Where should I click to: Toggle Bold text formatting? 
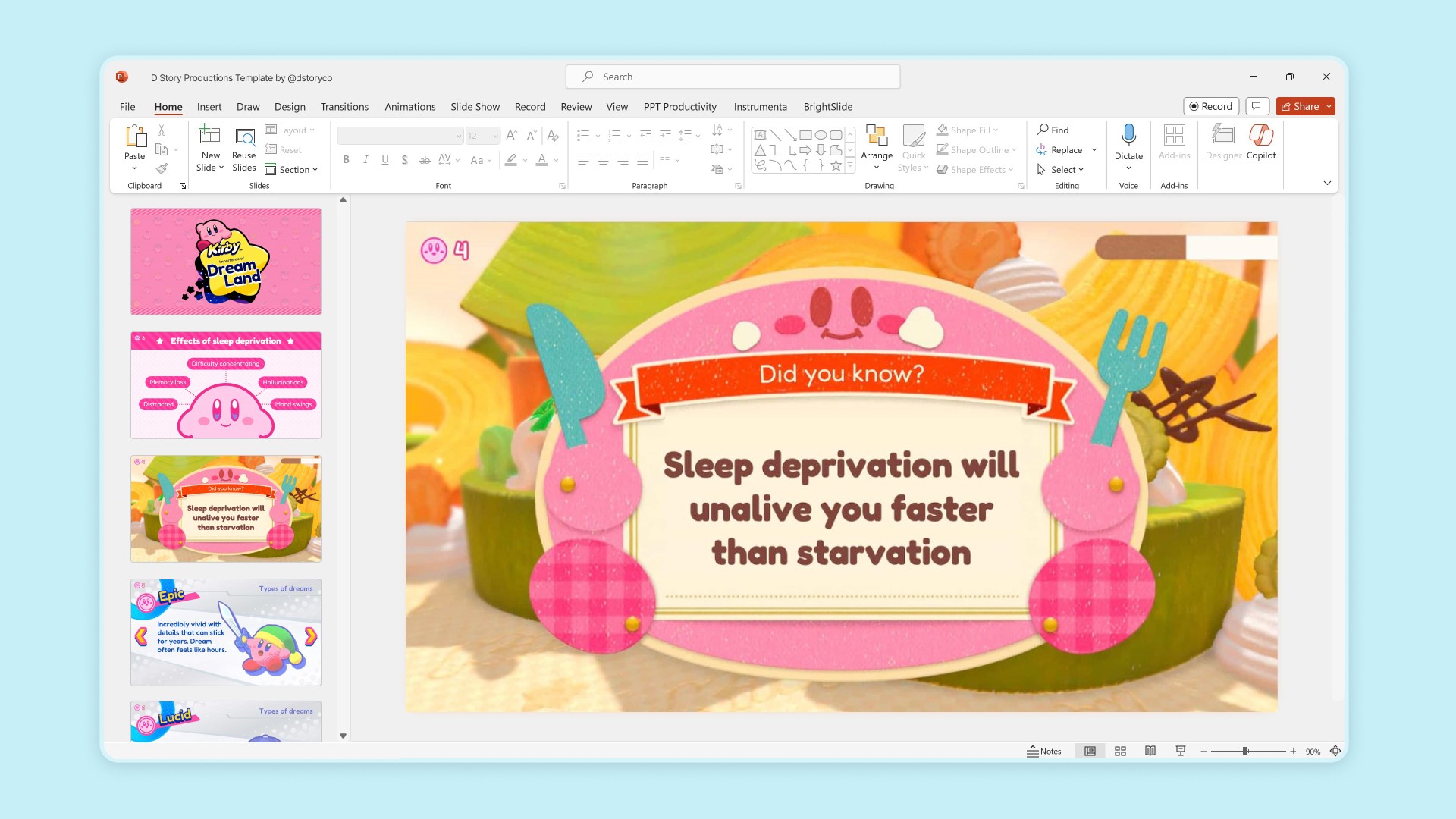tap(346, 160)
